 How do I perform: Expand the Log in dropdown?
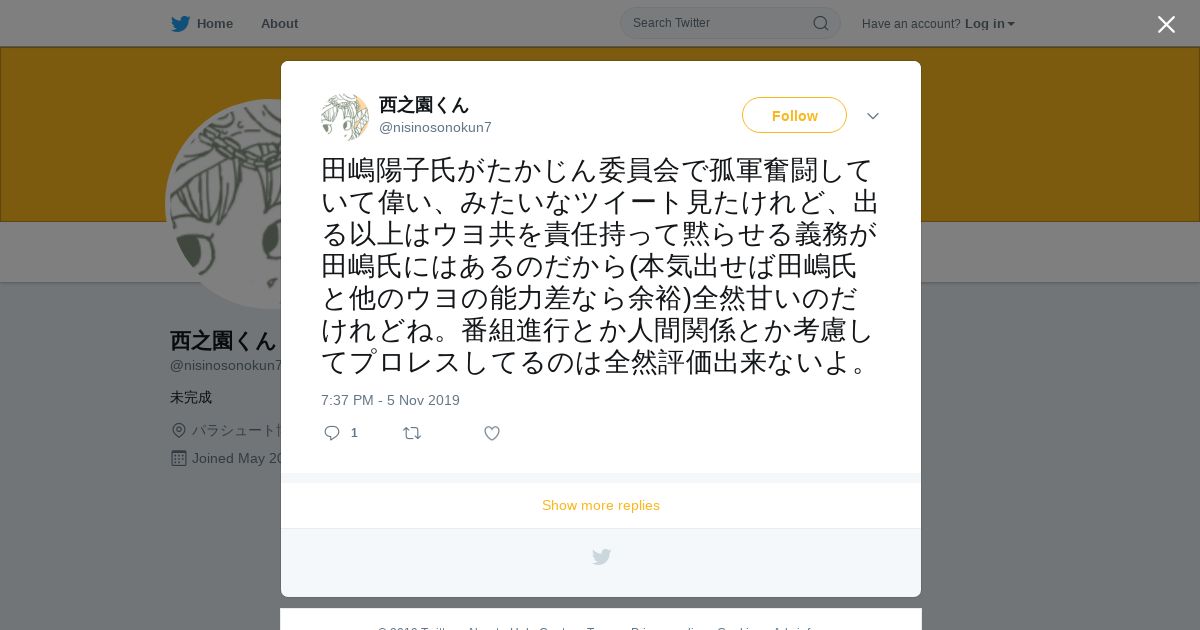click(989, 24)
